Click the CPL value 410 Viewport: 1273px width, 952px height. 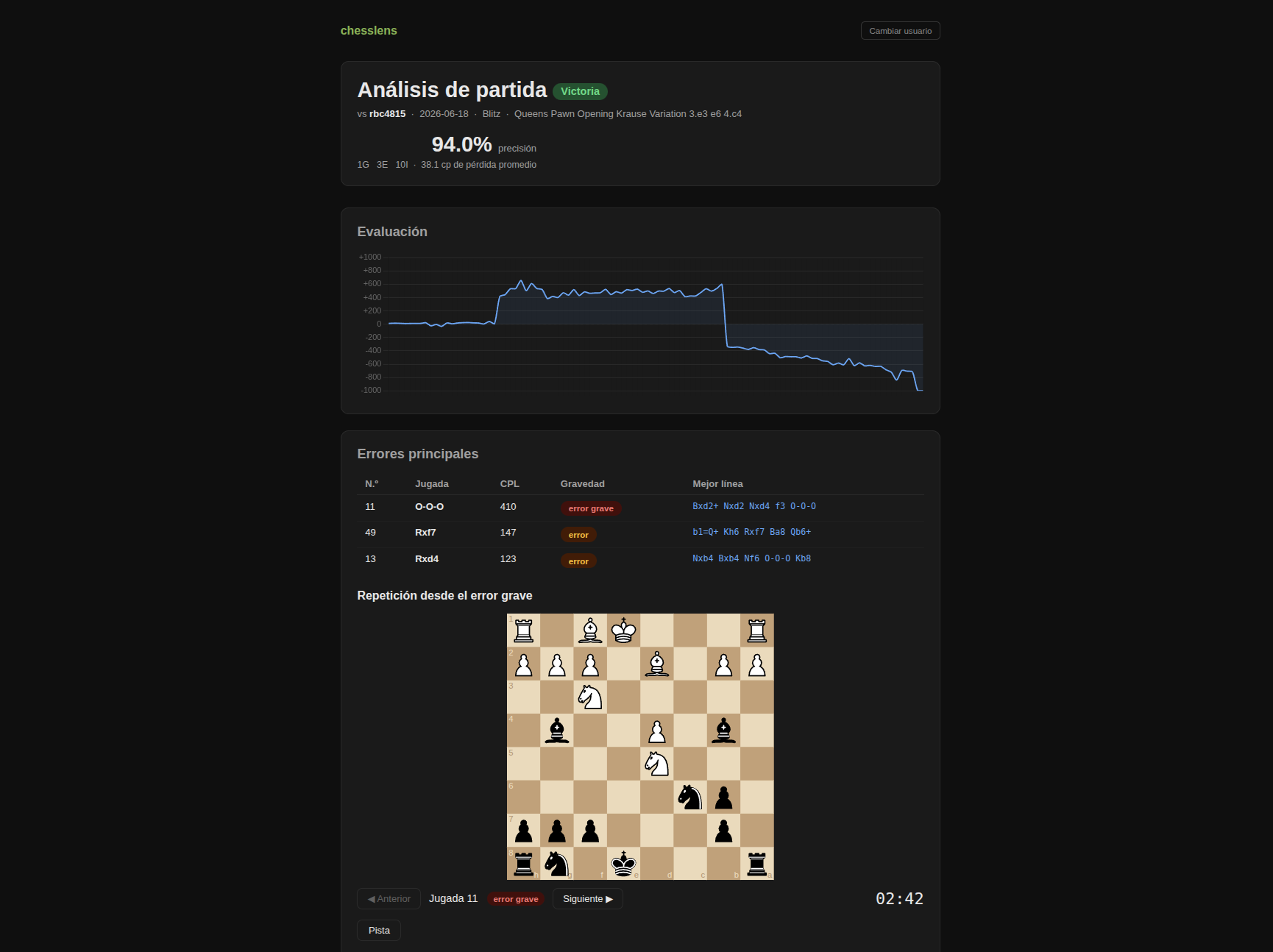click(508, 507)
